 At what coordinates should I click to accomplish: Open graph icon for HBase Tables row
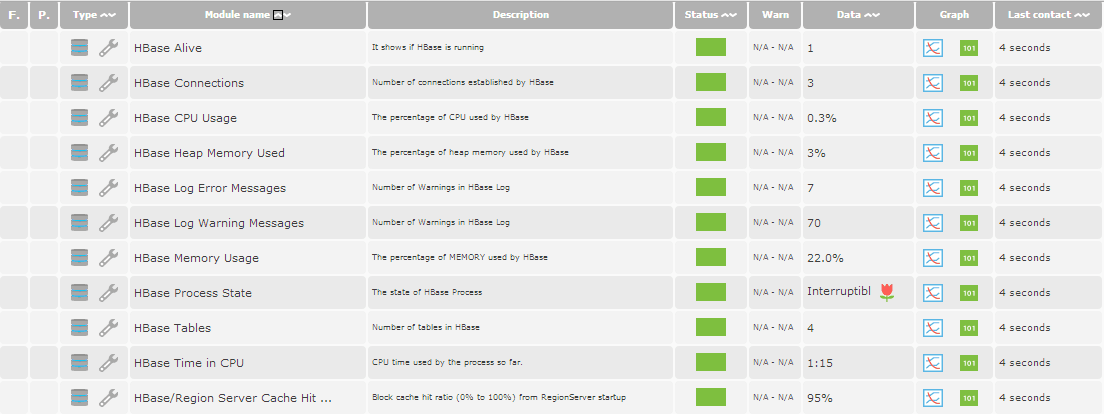click(x=933, y=328)
